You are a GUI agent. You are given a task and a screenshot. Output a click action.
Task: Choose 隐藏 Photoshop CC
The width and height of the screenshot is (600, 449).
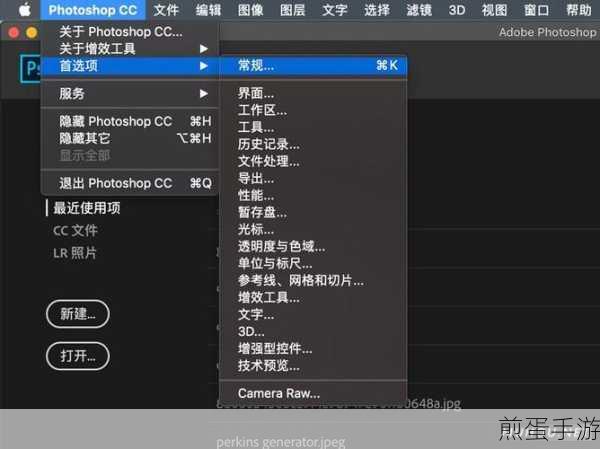pyautogui.click(x=130, y=121)
